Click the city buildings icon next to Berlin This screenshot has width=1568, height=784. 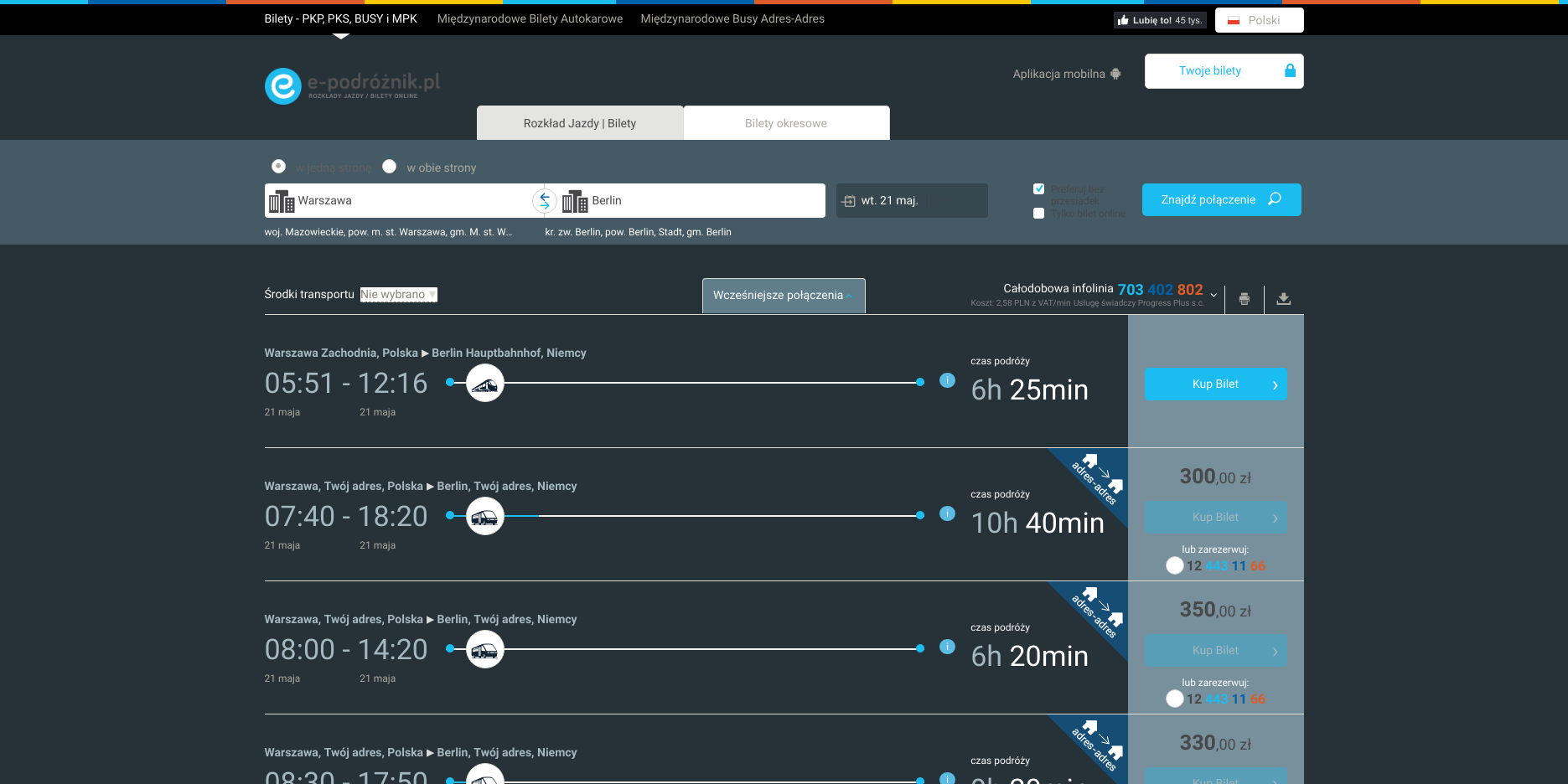575,201
